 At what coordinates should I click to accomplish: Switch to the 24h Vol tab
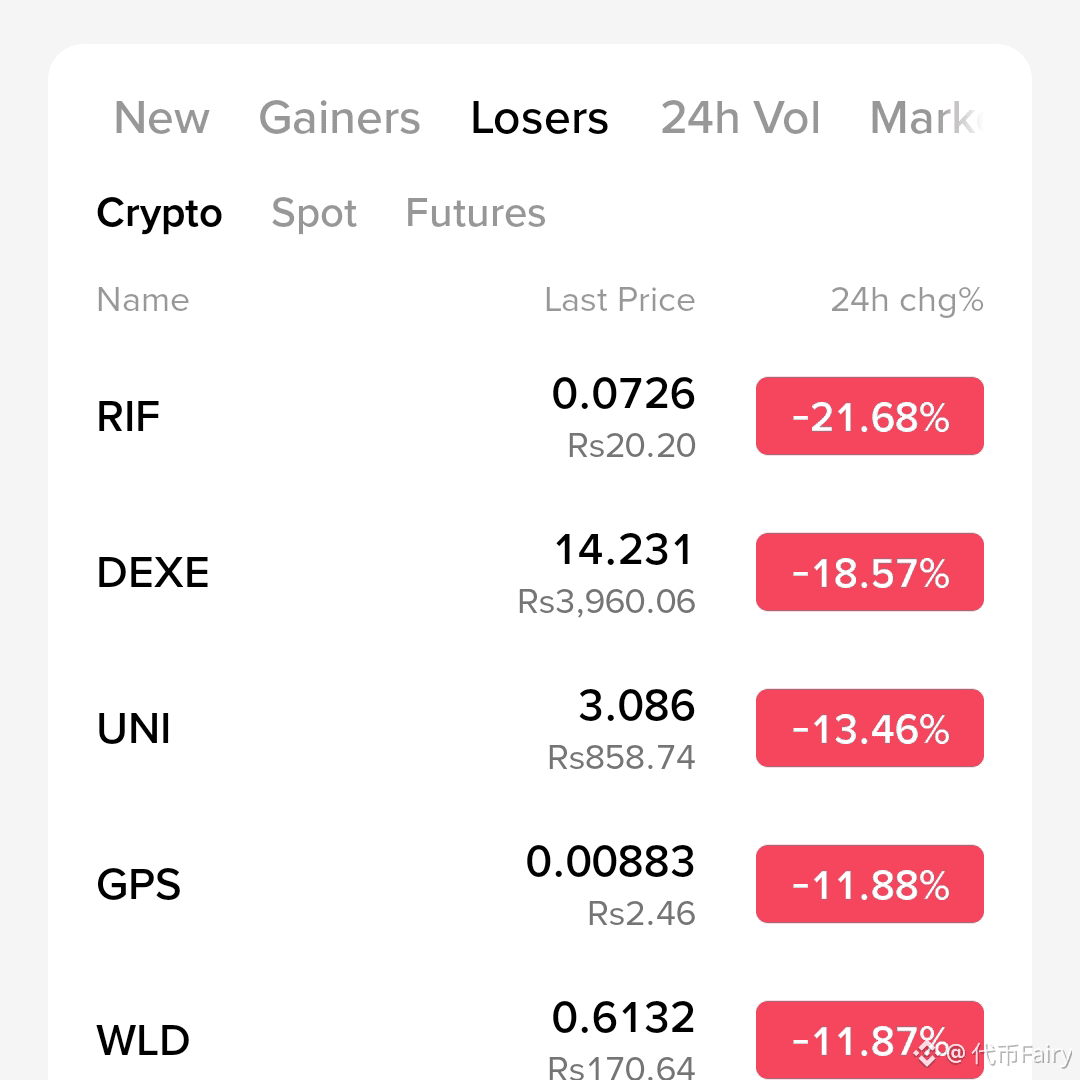740,118
